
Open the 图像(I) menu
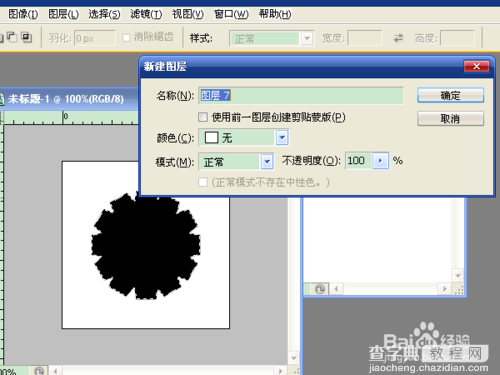tap(23, 14)
